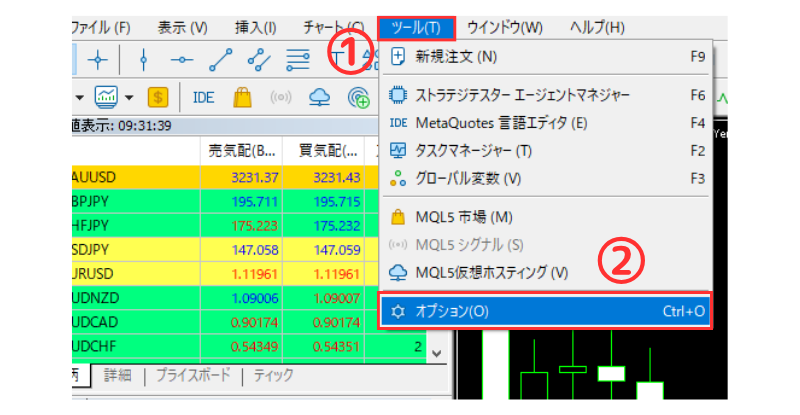The height and width of the screenshot is (415, 800).
Task: Select the crosshair cursor tool
Action: point(97,60)
